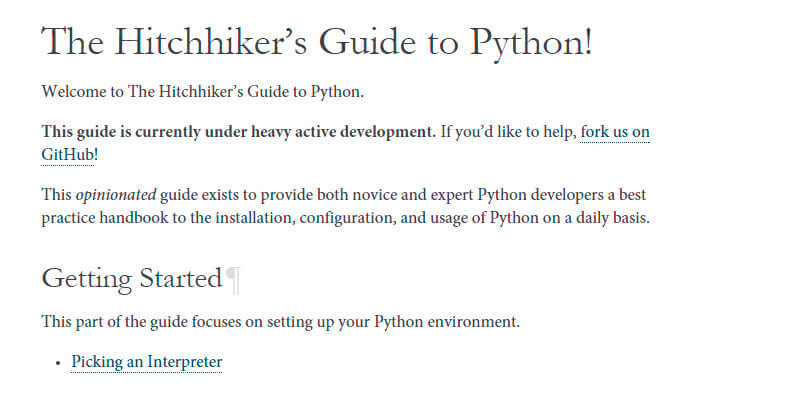Follow the Picking an Interpreter link
Image resolution: width=800 pixels, height=400 pixels.
pyautogui.click(x=147, y=362)
